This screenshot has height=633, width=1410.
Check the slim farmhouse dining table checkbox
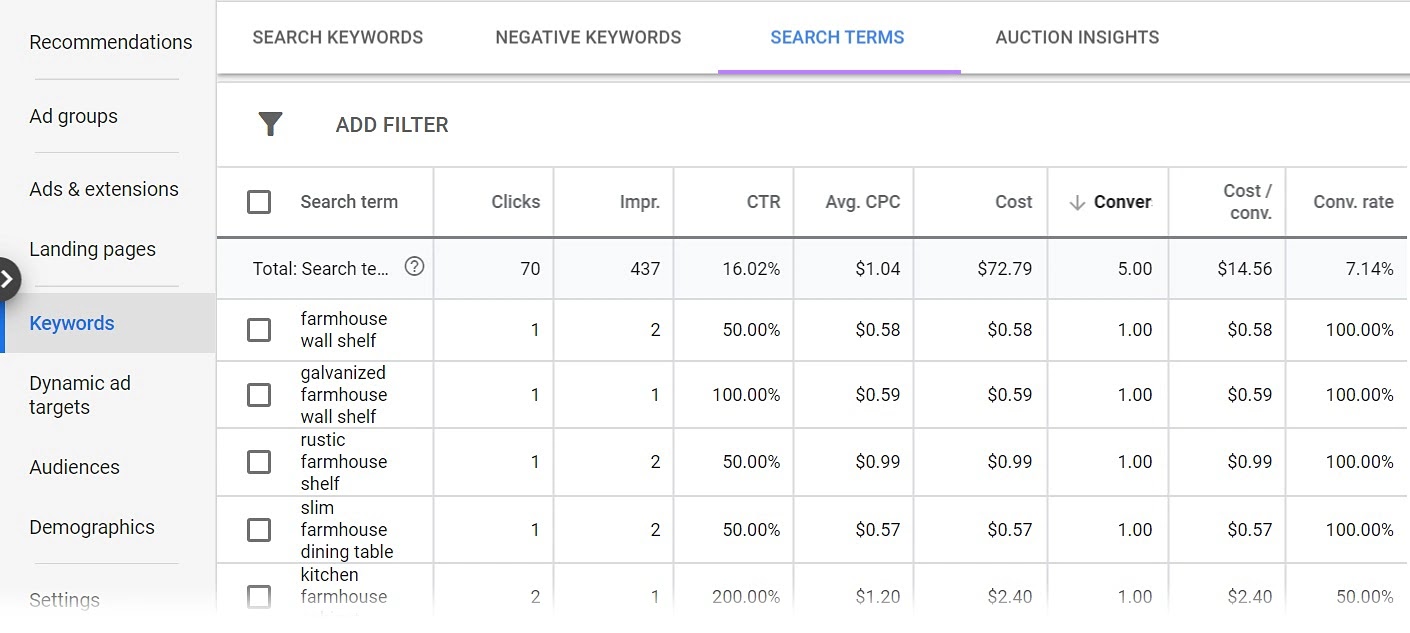pyautogui.click(x=259, y=529)
